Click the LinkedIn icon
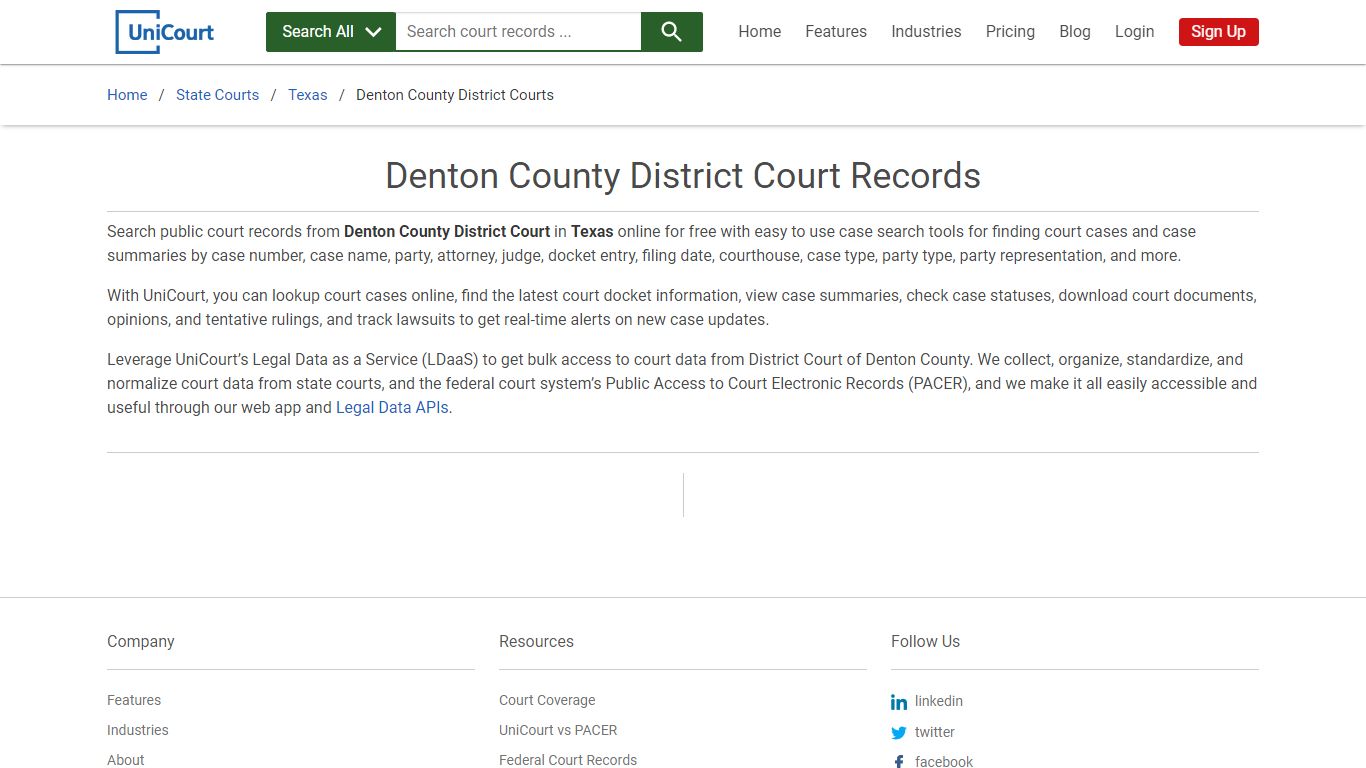The width and height of the screenshot is (1366, 768). (899, 702)
